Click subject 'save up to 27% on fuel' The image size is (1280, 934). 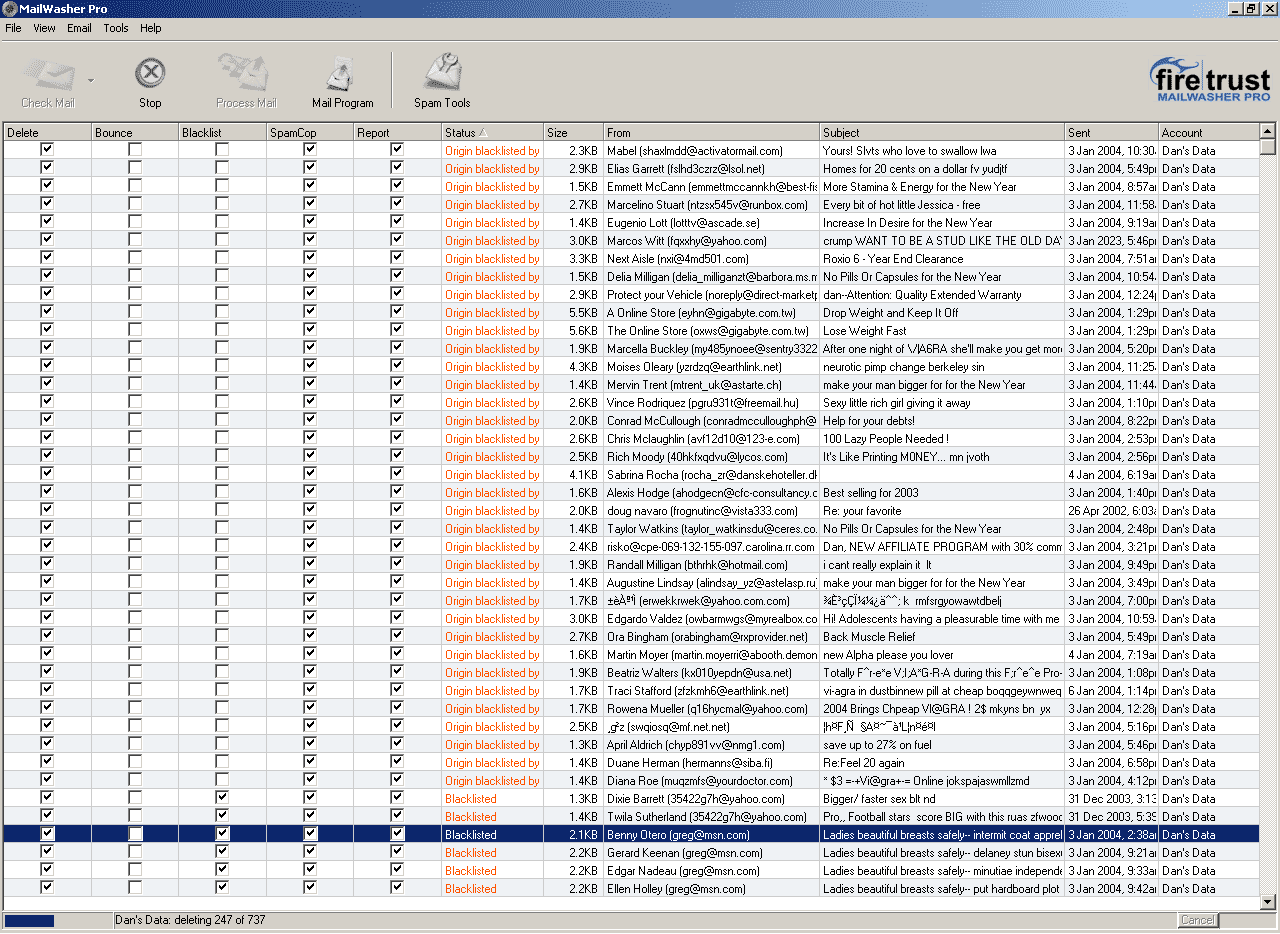click(x=877, y=745)
